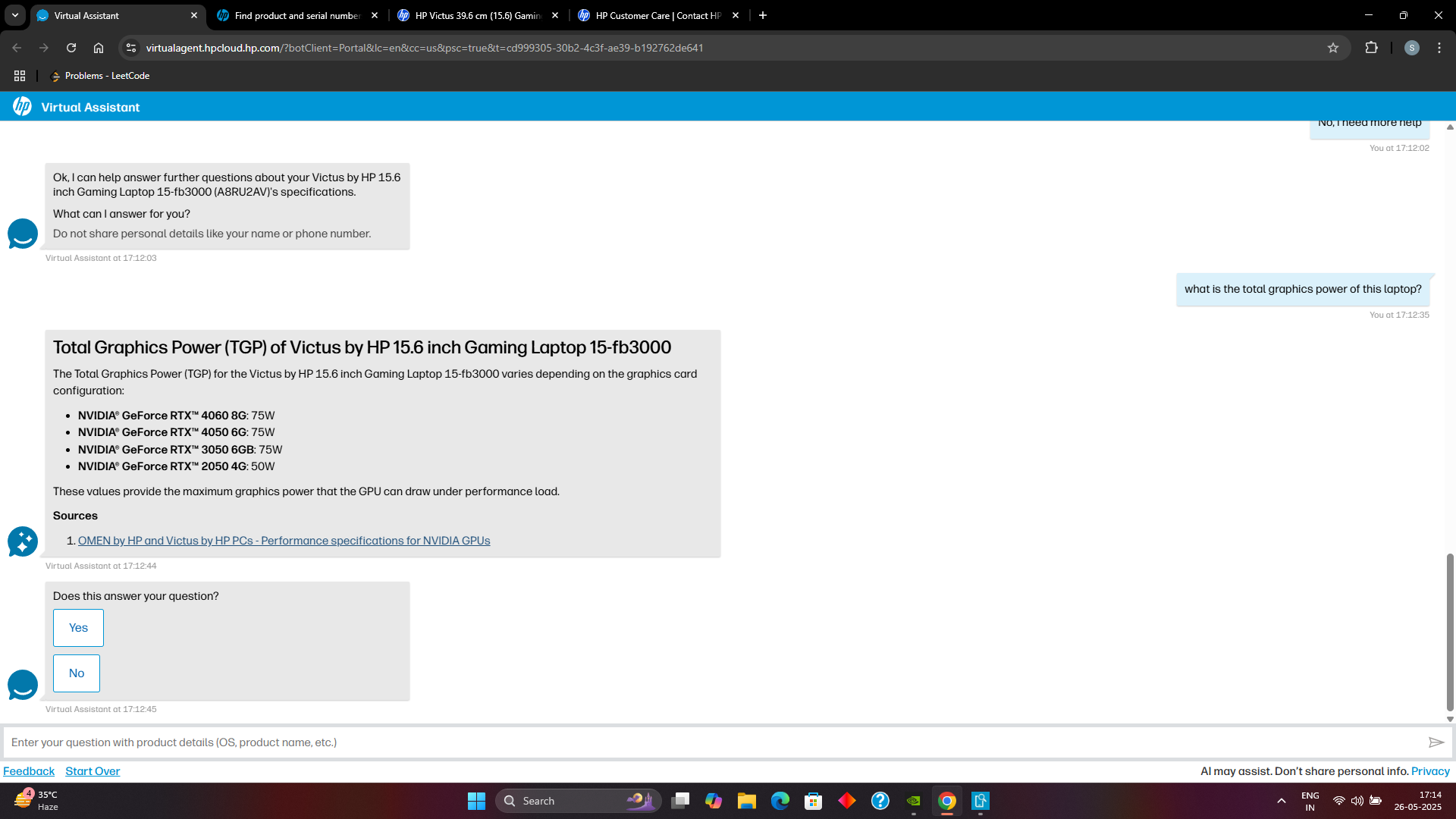Open the three-dot Chrome menu
The image size is (1456, 819).
tap(1439, 48)
